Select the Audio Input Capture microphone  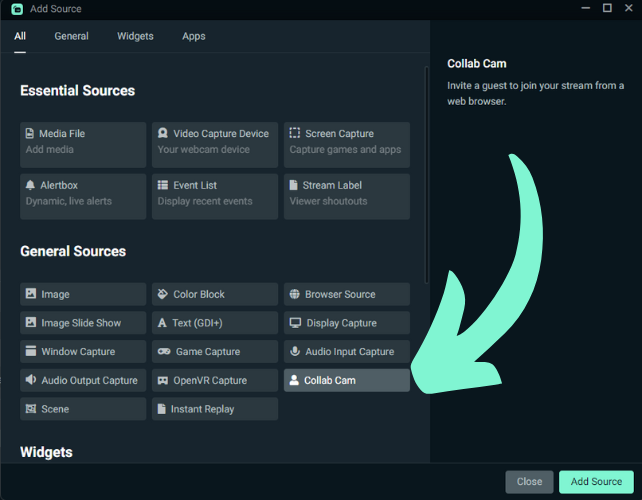347,352
